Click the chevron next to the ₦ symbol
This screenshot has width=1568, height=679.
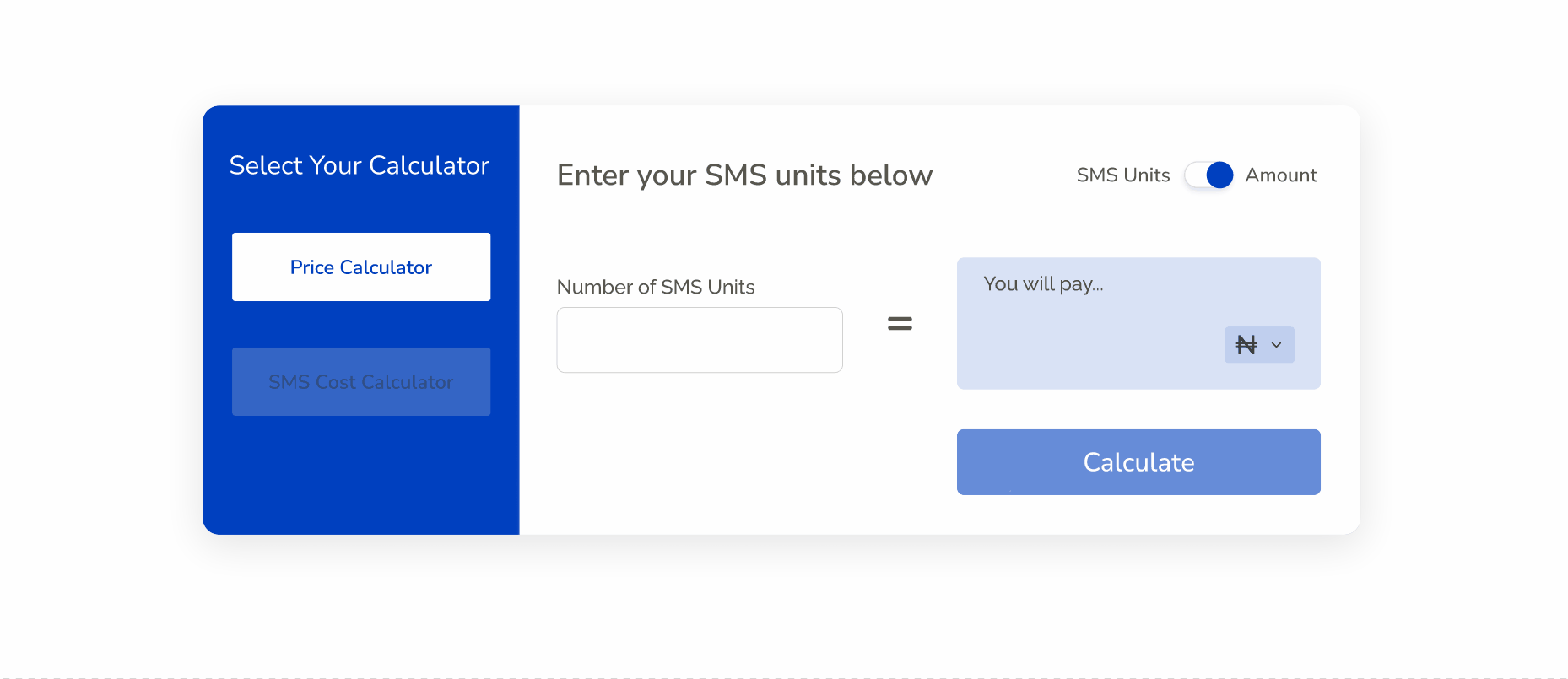tap(1275, 345)
